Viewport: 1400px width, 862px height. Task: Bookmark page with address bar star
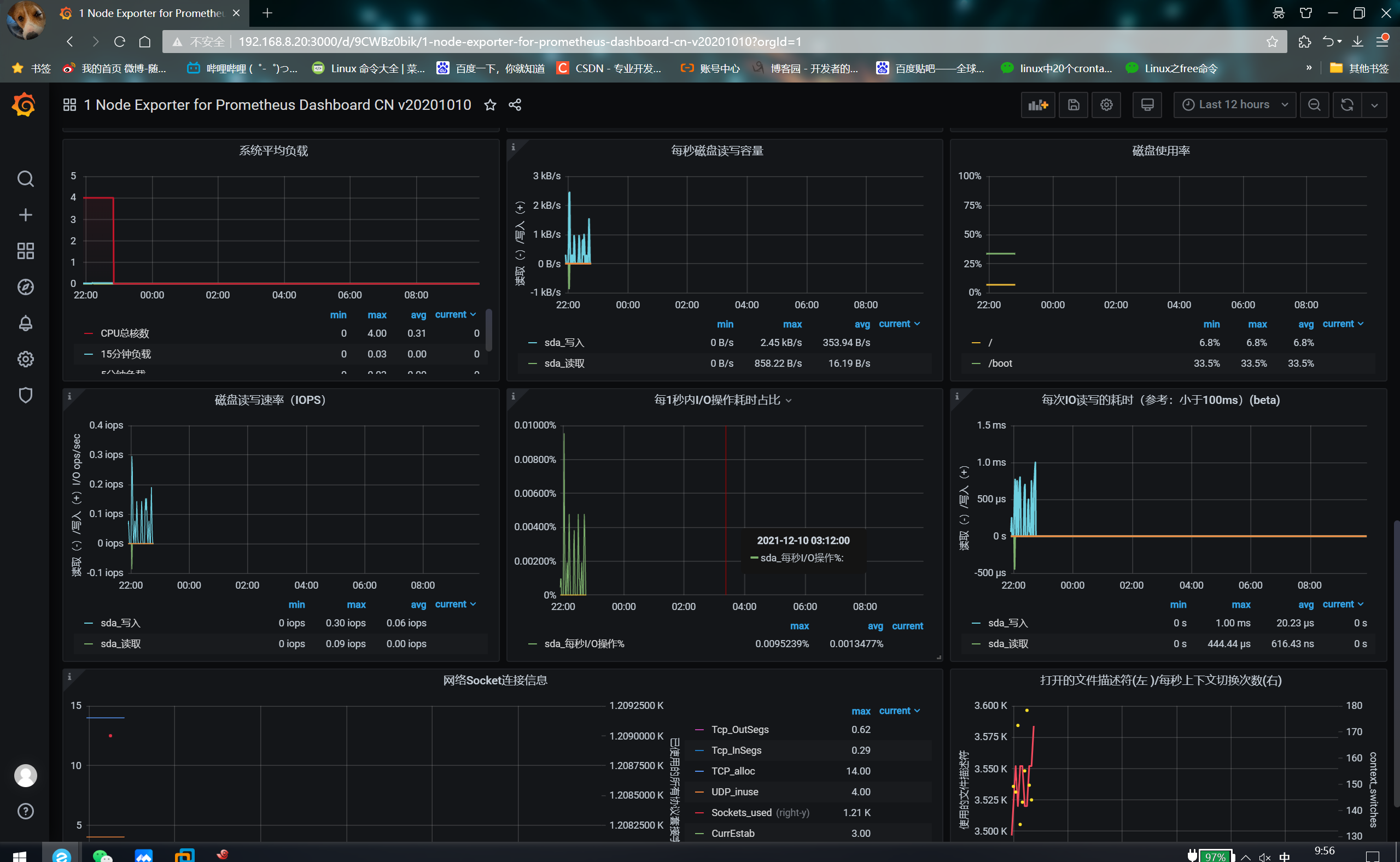pos(1272,42)
